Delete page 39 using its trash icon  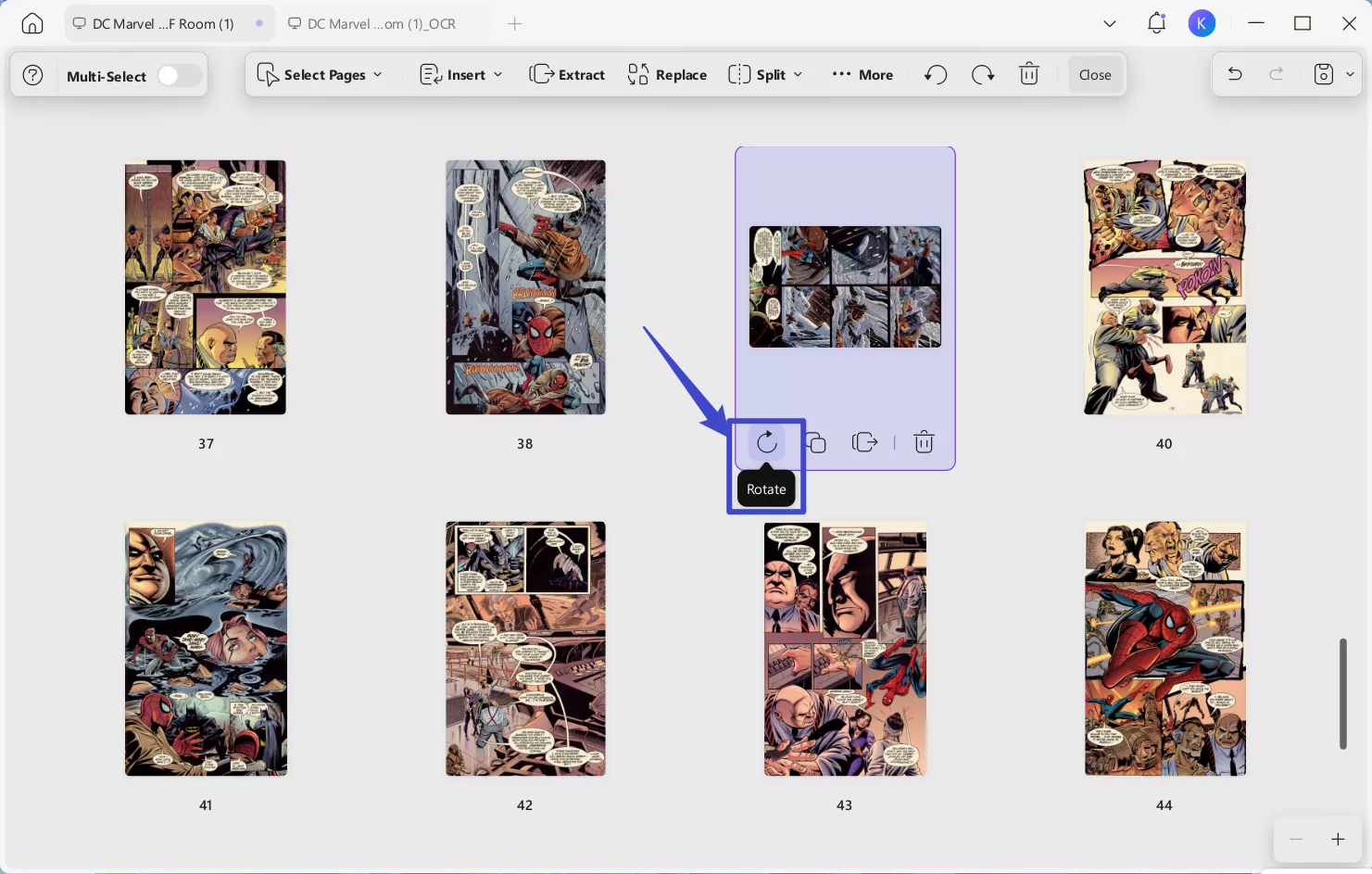coord(924,442)
